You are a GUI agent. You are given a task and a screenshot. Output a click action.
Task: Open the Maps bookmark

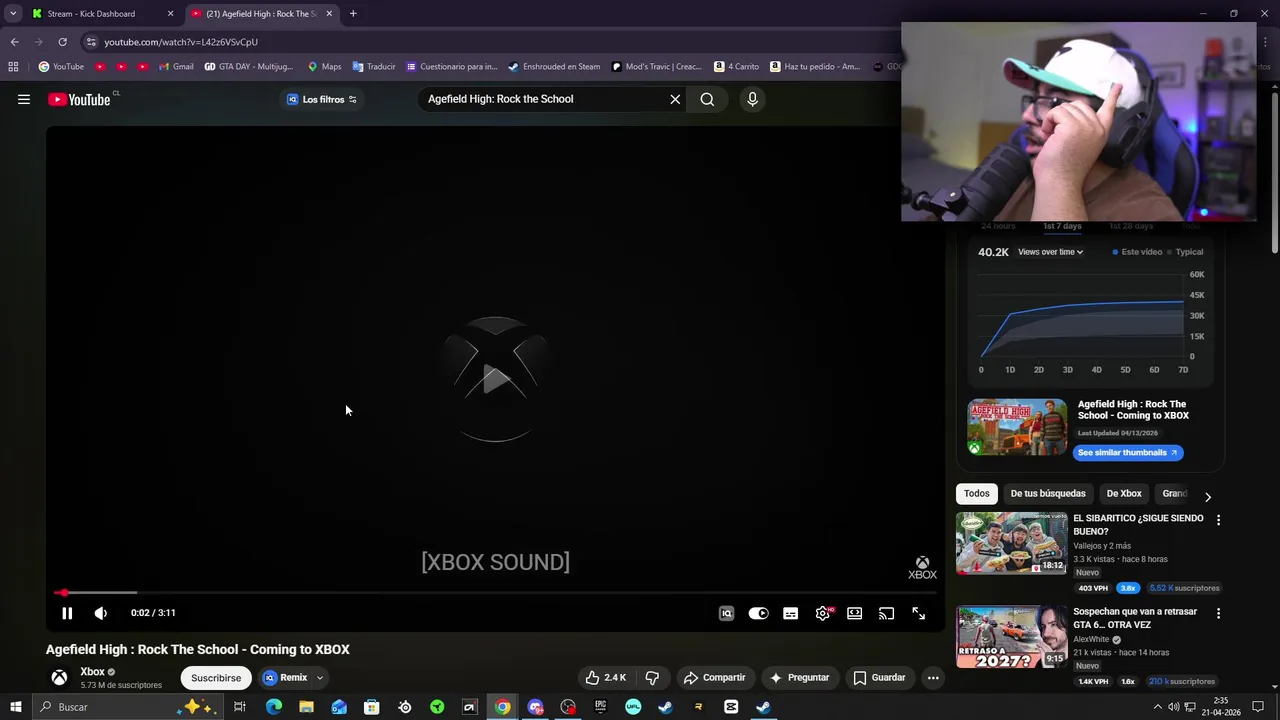click(x=324, y=67)
